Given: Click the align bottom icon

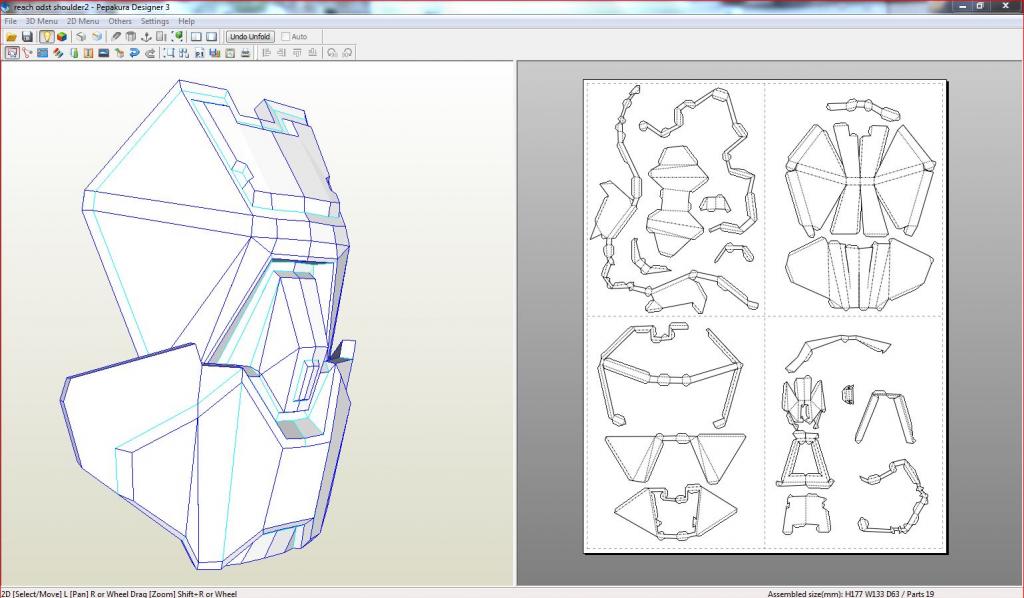Looking at the screenshot, I should coord(313,53).
